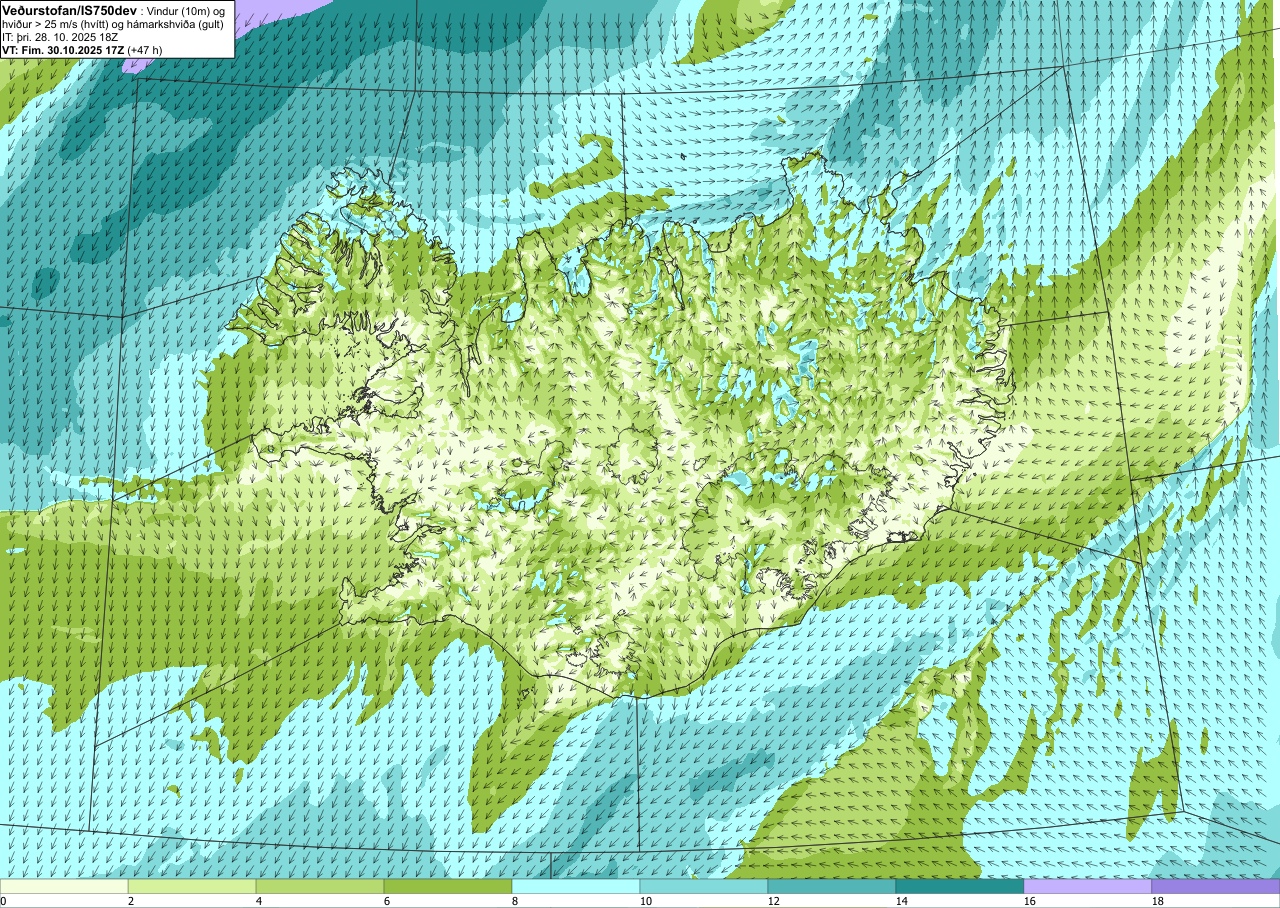The image size is (1280, 908).
Task: Click the "Veðurstofan/IS750dev" title text
Action: coord(70,10)
